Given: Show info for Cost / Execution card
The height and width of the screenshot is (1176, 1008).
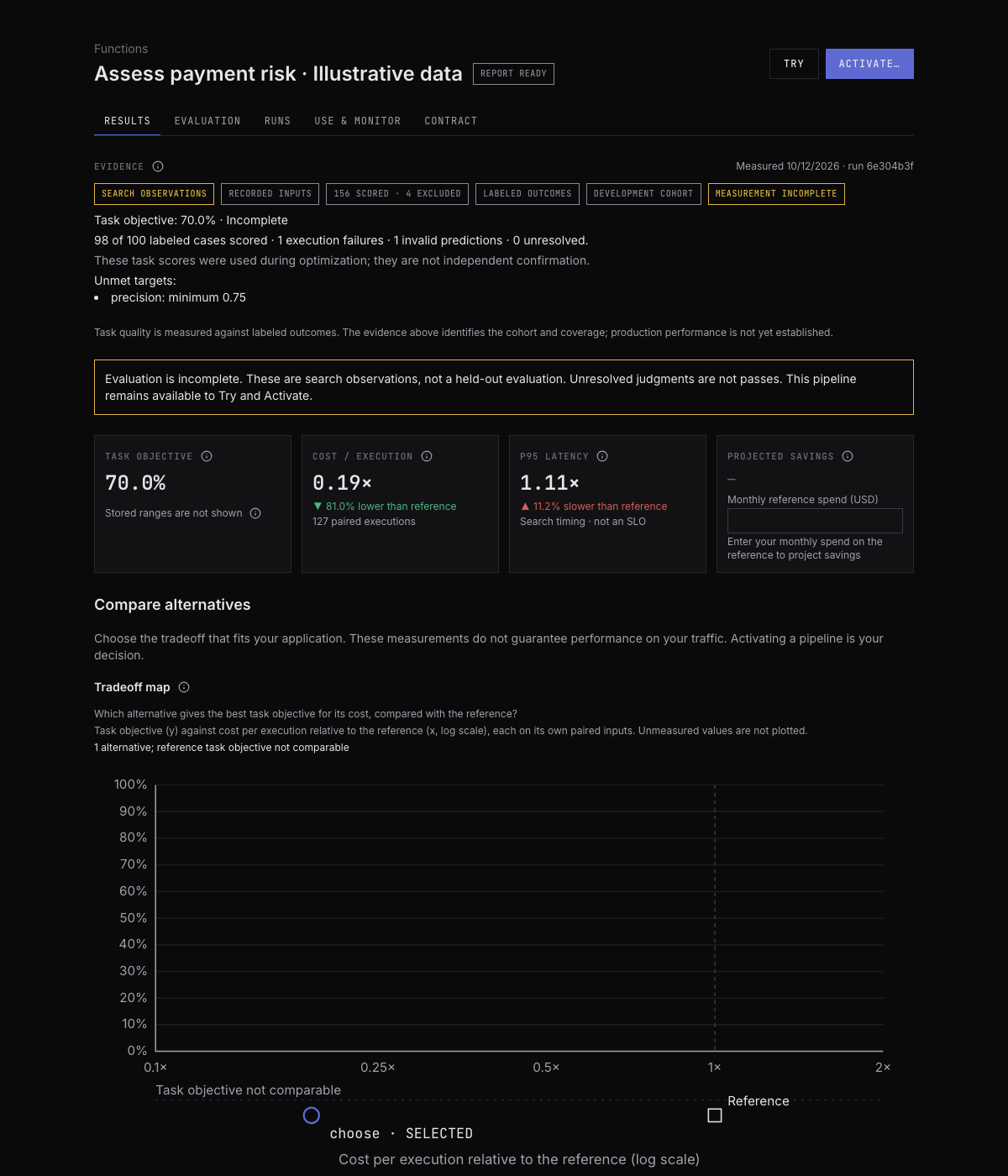Looking at the screenshot, I should click(427, 456).
